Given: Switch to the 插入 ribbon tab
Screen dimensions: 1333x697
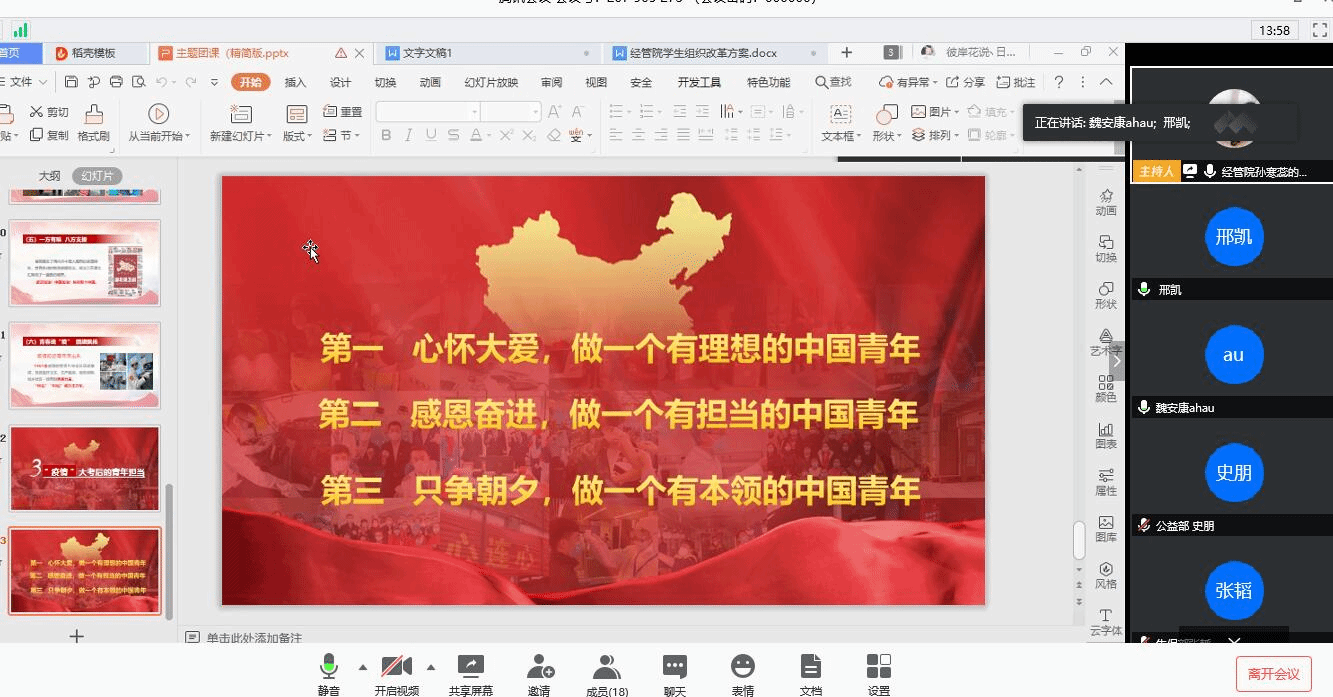Looking at the screenshot, I should [x=295, y=82].
